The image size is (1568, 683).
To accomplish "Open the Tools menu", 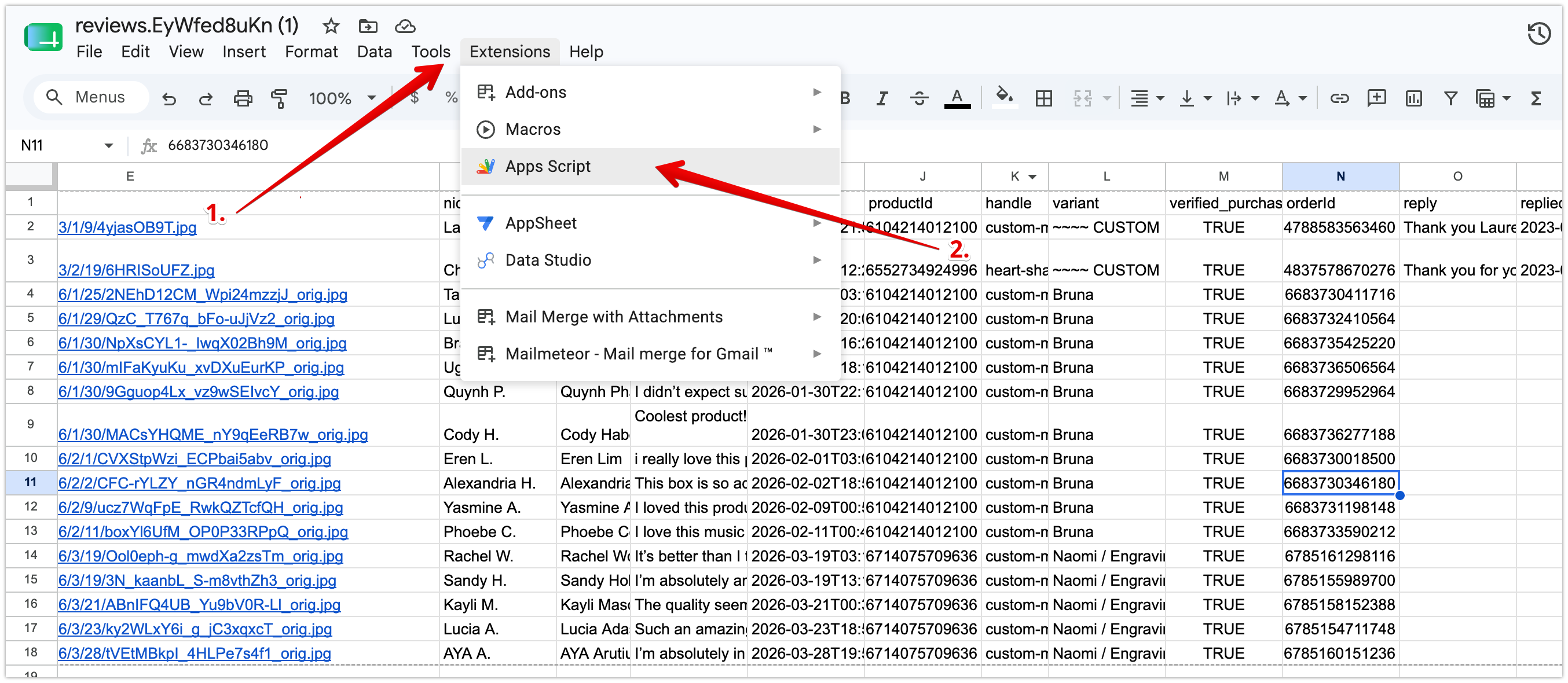I will 430,52.
